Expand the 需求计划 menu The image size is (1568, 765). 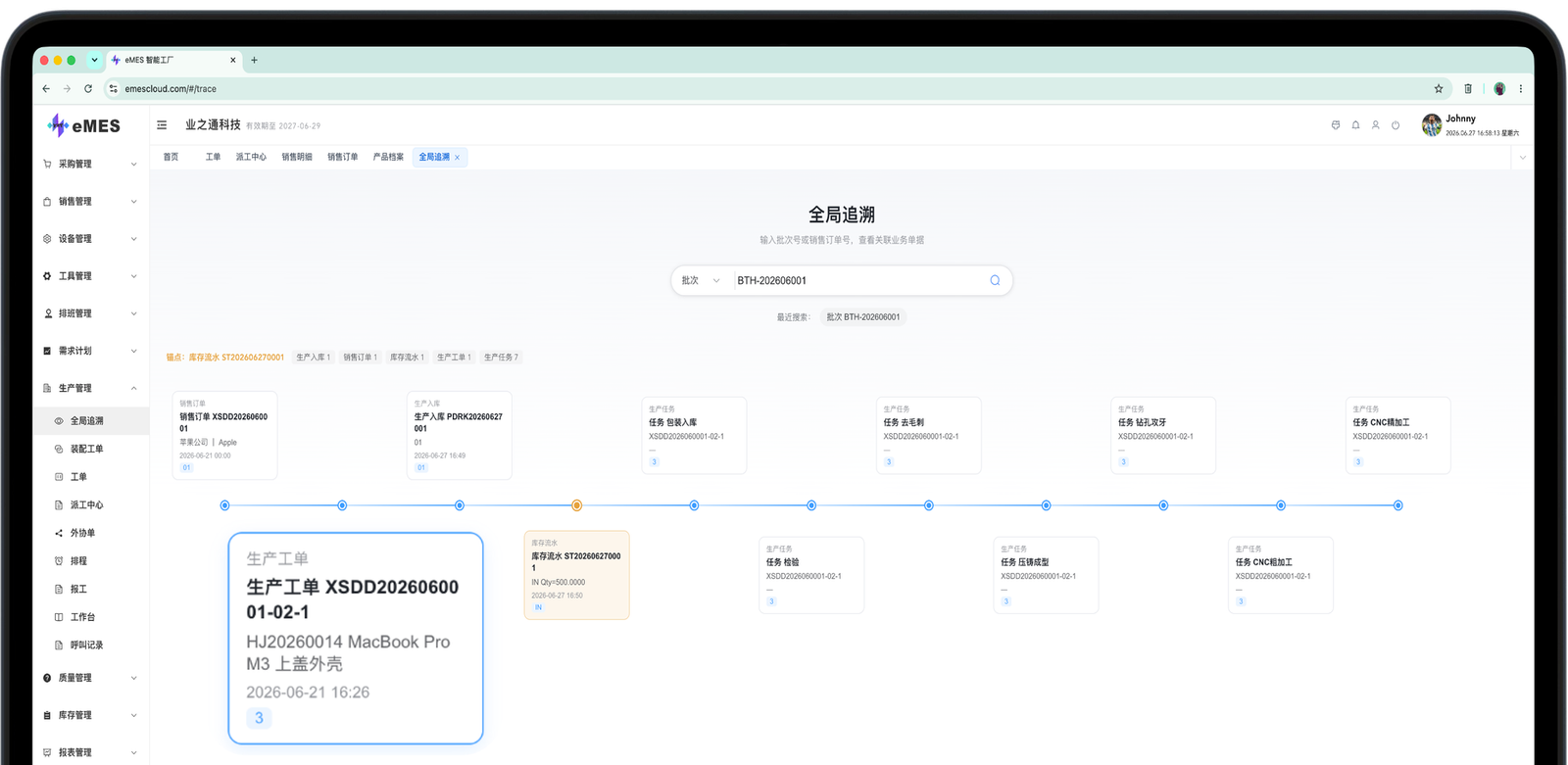91,351
